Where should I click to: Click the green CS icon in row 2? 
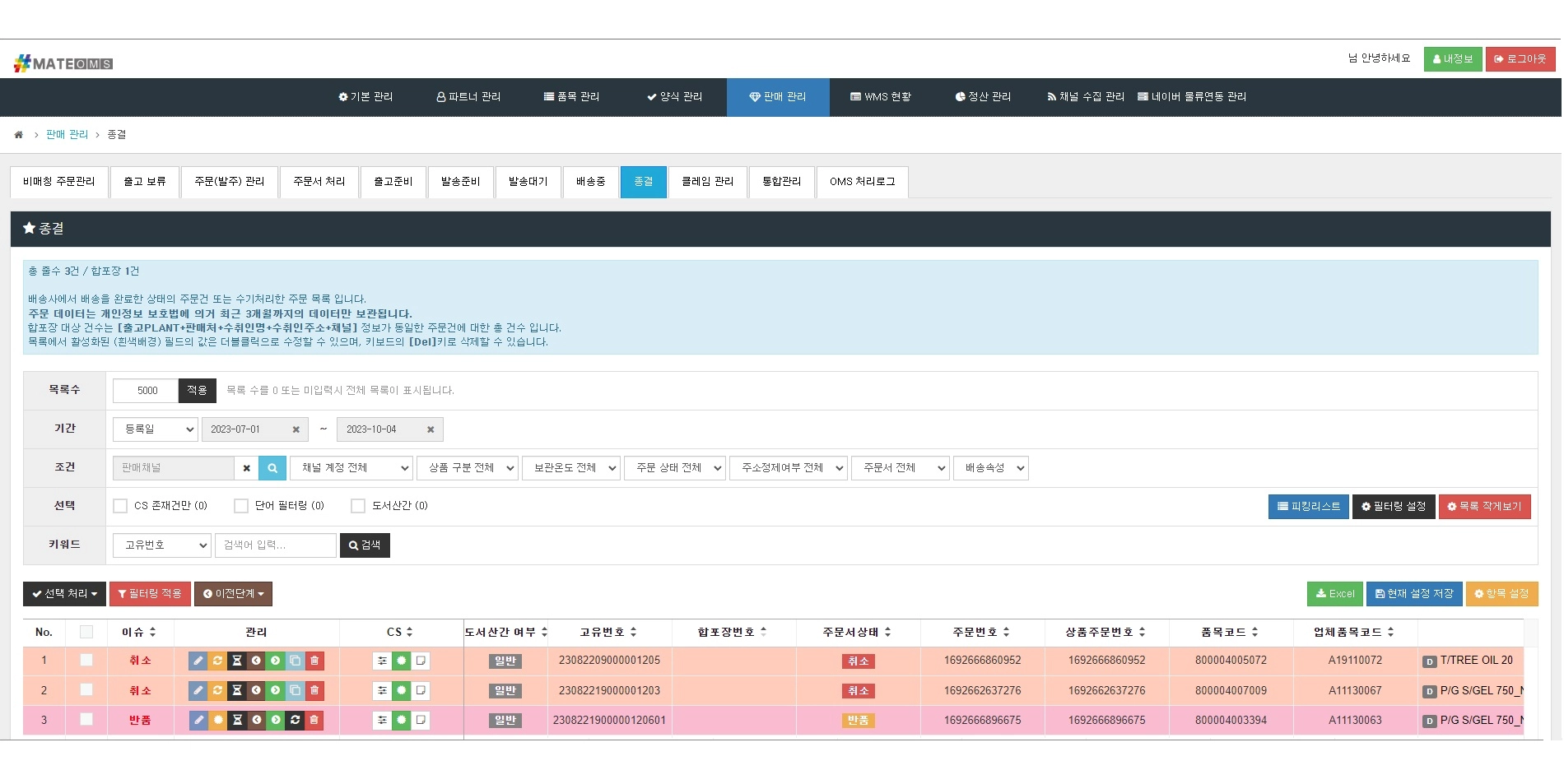tap(402, 690)
